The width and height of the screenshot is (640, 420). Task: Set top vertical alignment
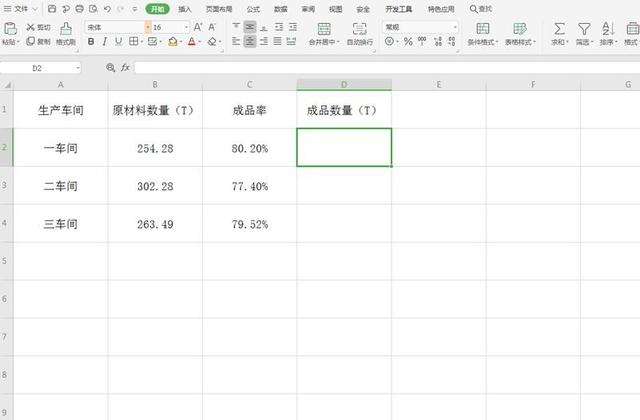coord(236,27)
